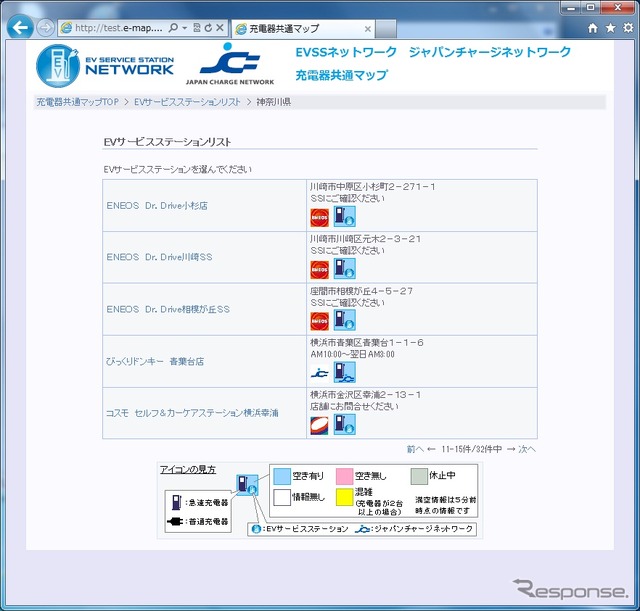Screen dimensions: 640x611
Task: Click the Japan Charge Network logo
Action: [230, 64]
